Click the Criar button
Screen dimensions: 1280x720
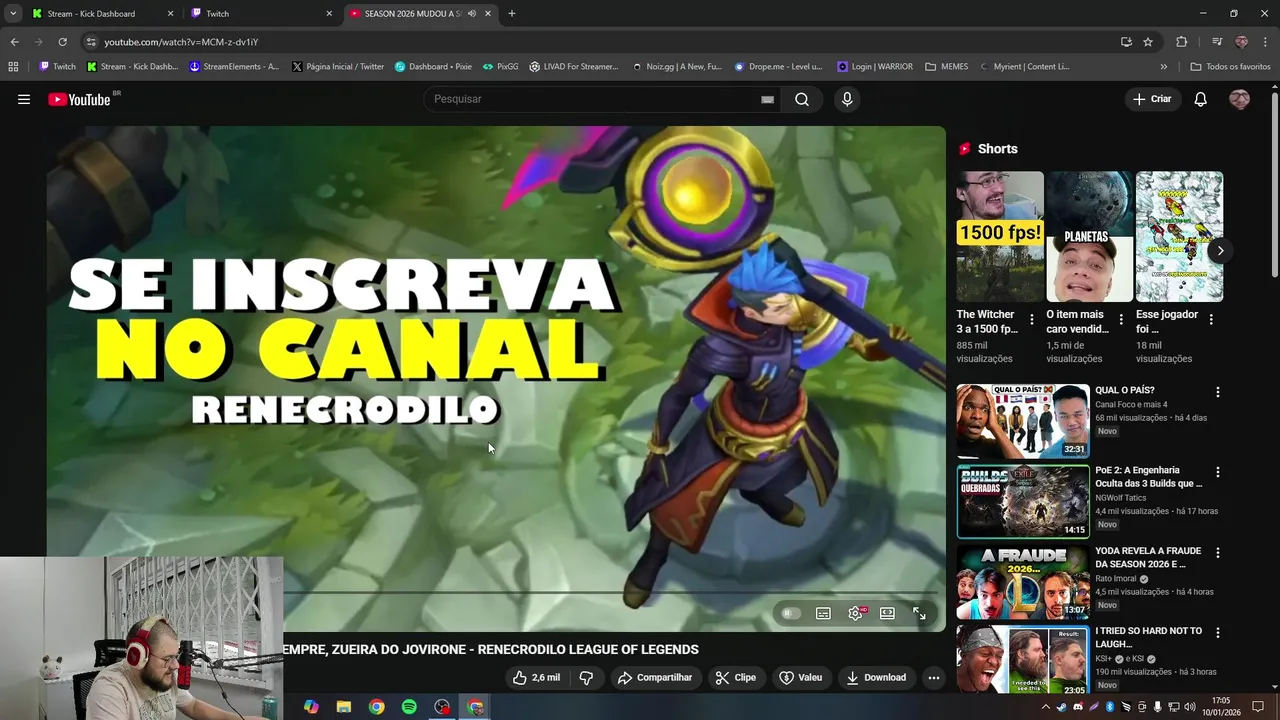point(1151,99)
